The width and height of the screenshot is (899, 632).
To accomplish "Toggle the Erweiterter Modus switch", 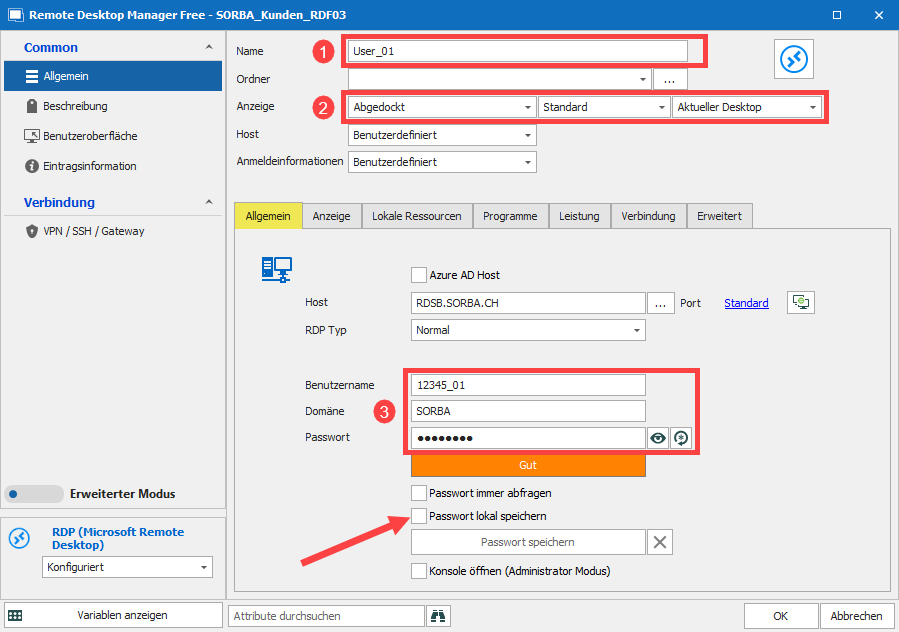I will 33,494.
